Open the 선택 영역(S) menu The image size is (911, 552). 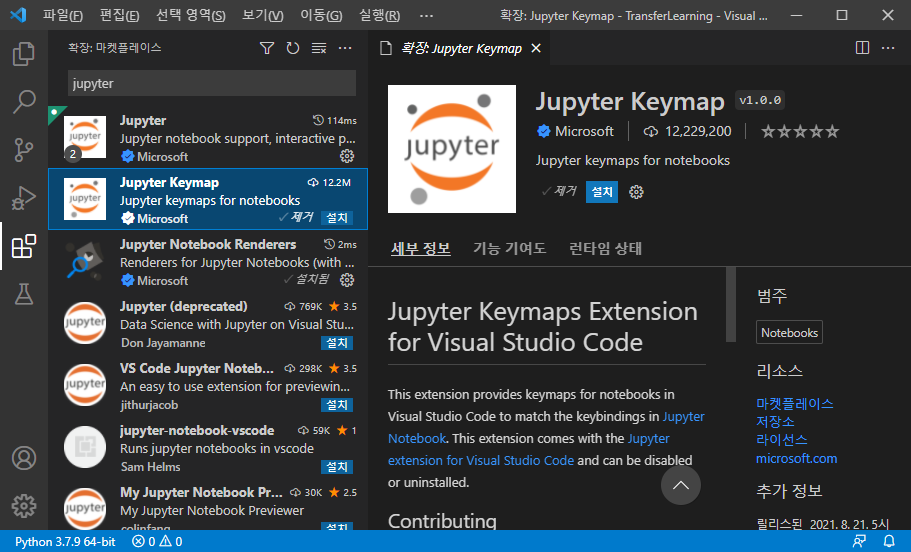pos(190,15)
